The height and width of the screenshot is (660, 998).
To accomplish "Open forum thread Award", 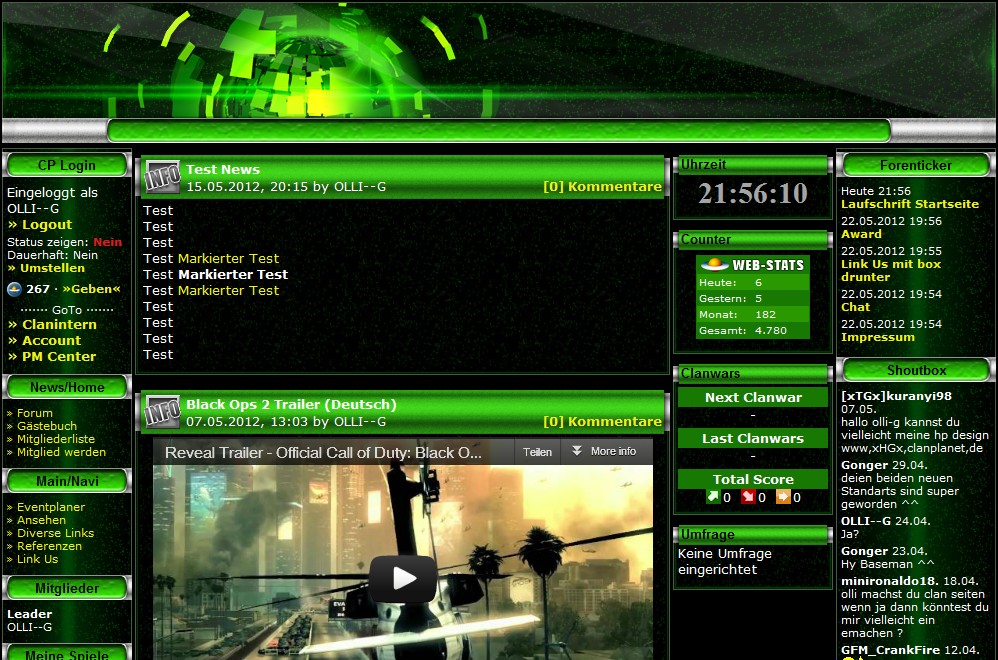I will point(861,234).
